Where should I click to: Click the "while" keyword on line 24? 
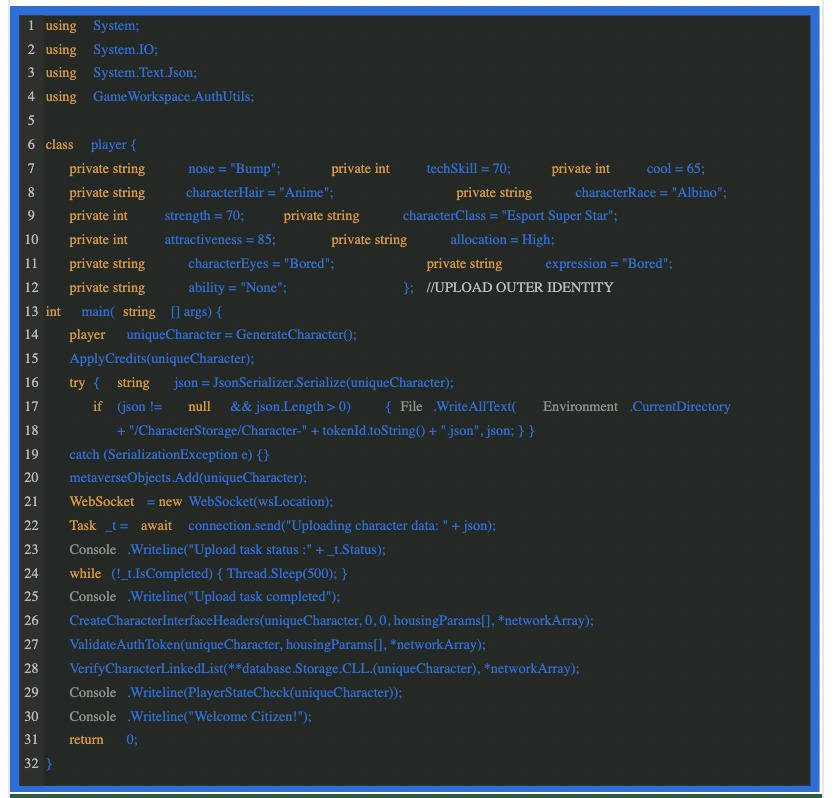[85, 573]
